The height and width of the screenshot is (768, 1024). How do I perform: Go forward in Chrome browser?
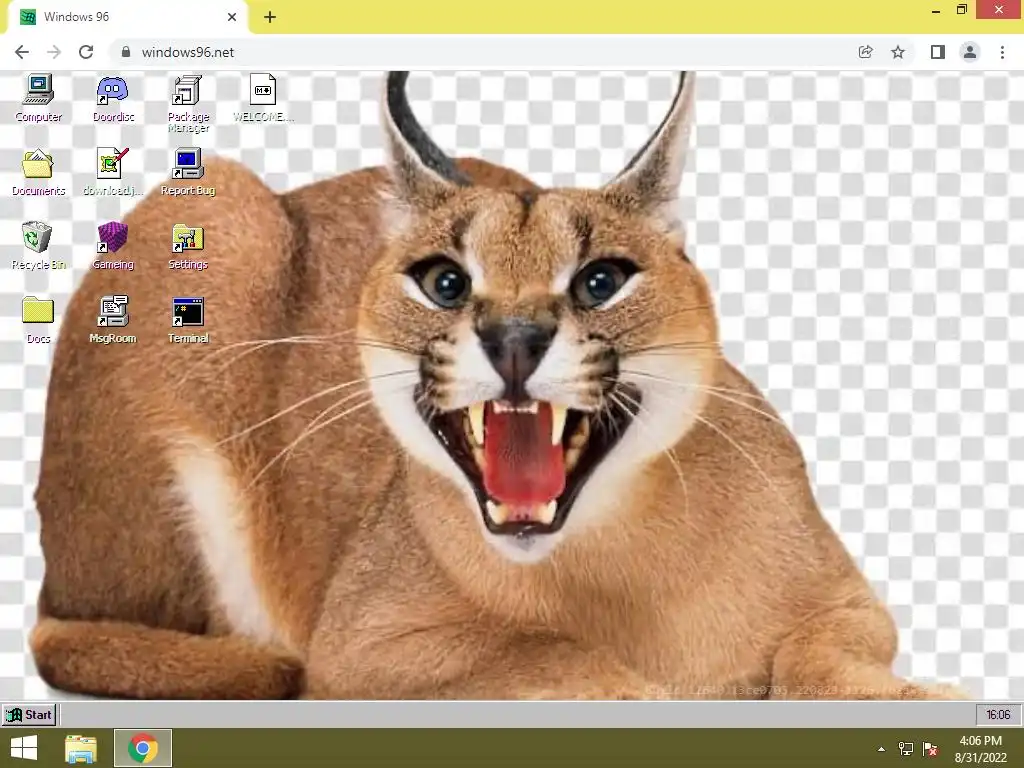point(54,52)
